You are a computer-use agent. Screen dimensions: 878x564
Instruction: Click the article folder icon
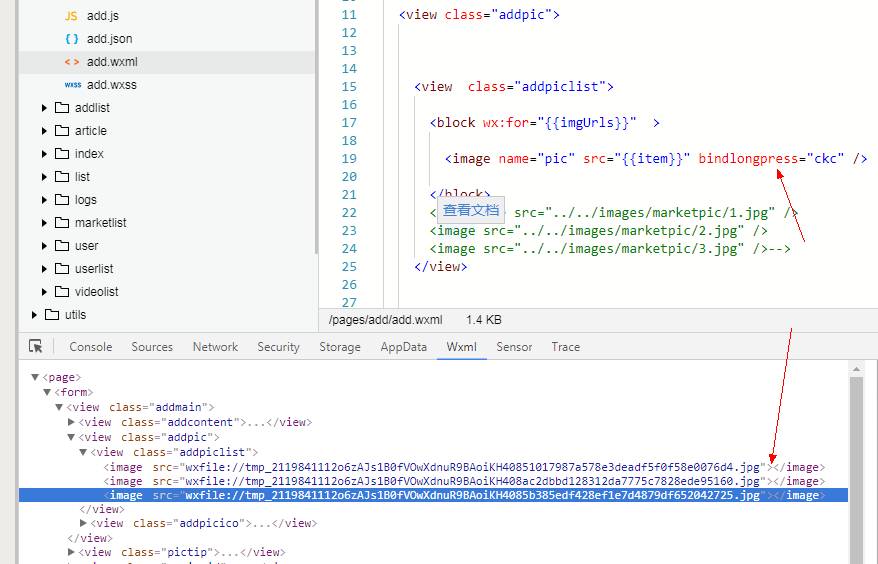62,130
